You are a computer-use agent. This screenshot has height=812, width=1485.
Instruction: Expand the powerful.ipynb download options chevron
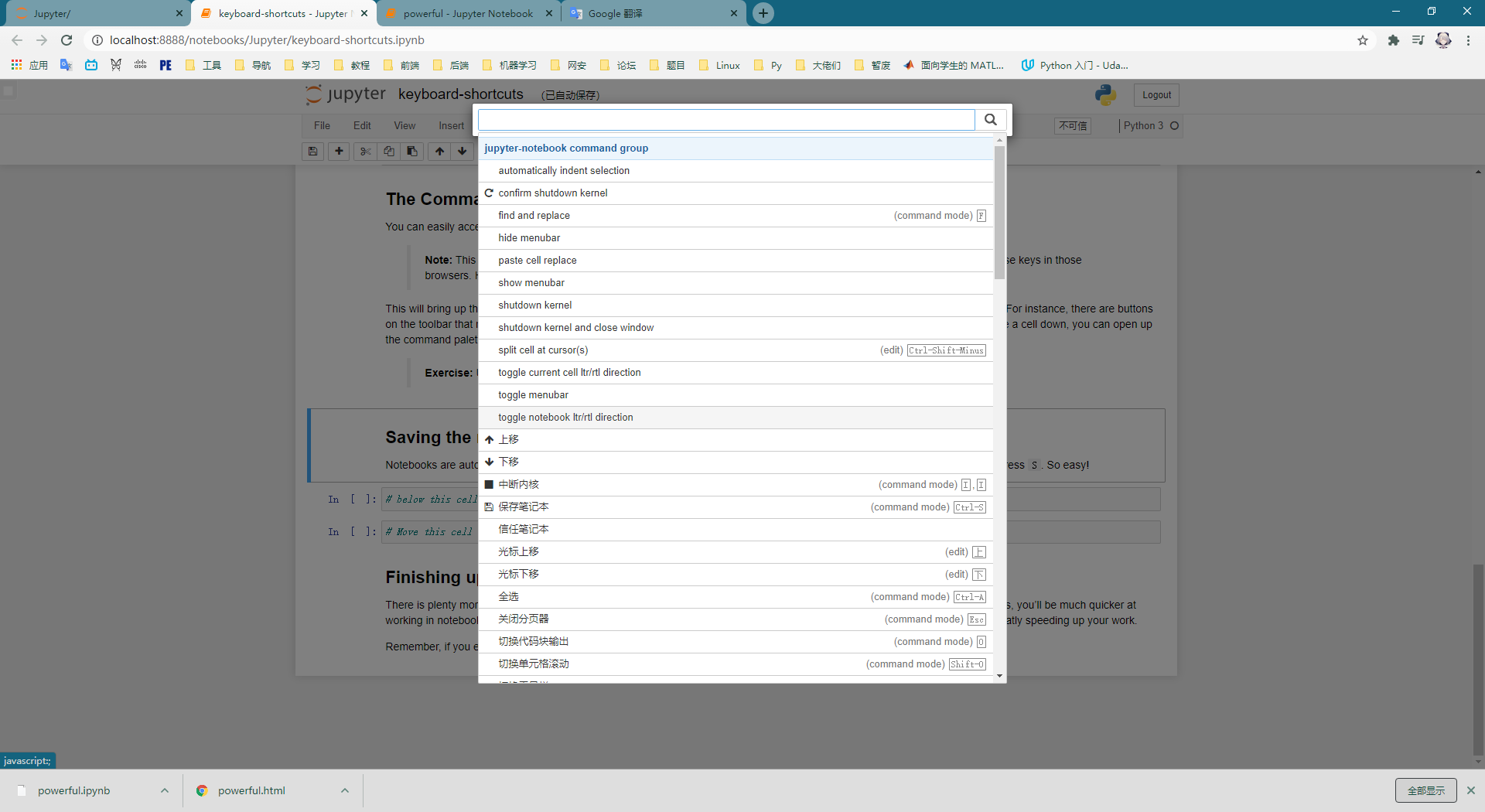tap(165, 790)
